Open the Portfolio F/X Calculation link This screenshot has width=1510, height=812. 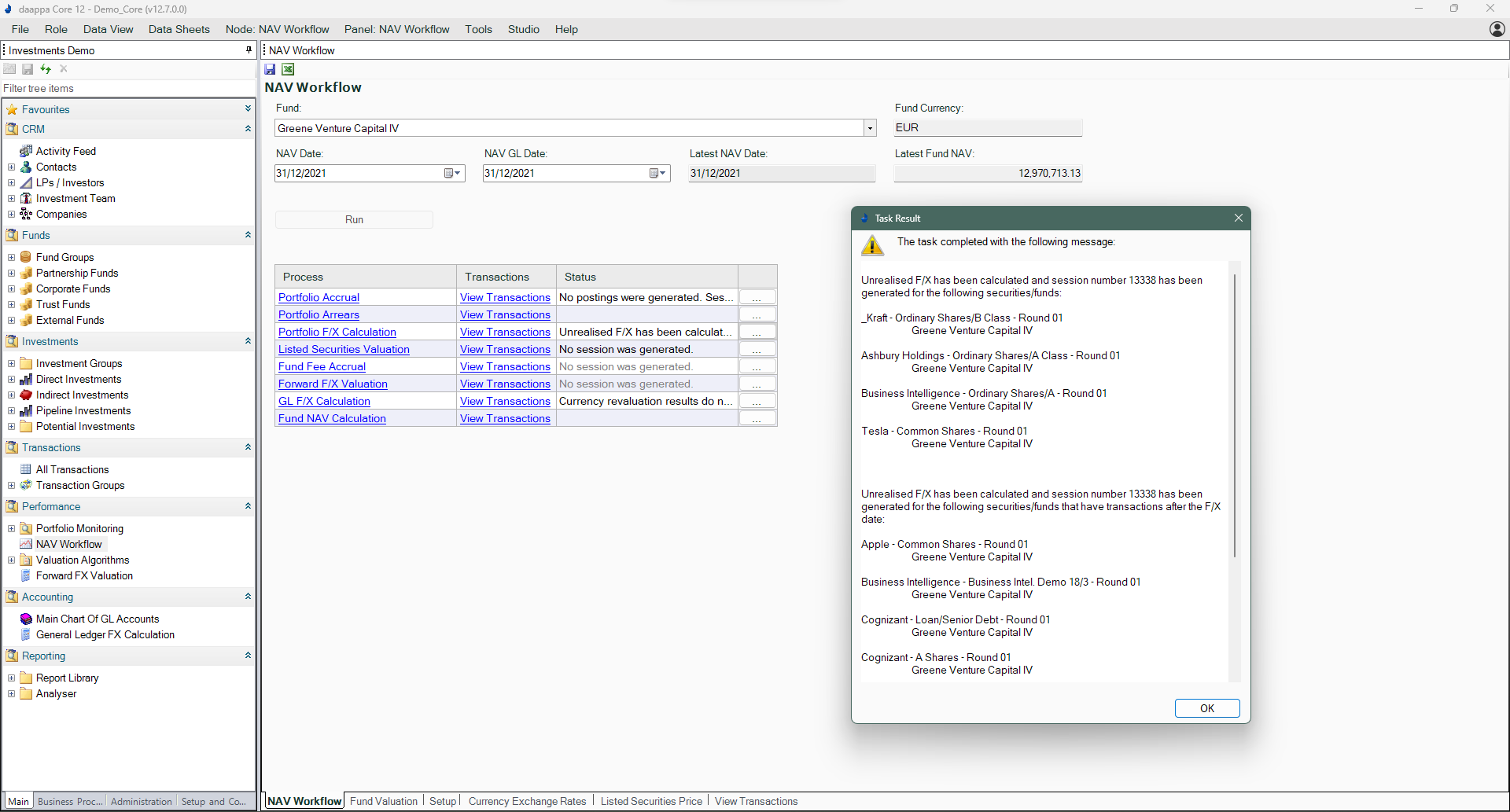[337, 332]
